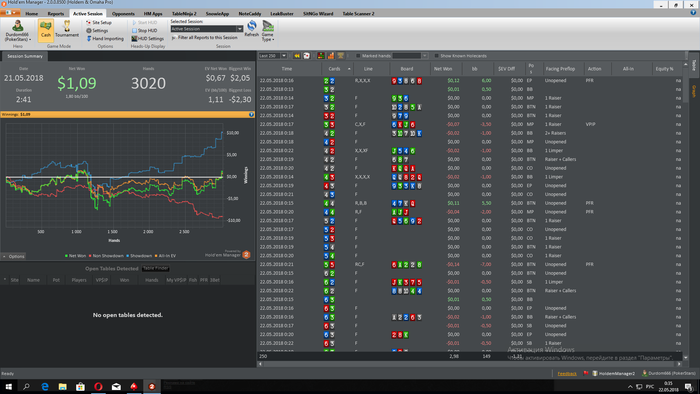Switch to the Opponents ribbon tab
Image resolution: width=700 pixels, height=394 pixels.
[x=123, y=14]
